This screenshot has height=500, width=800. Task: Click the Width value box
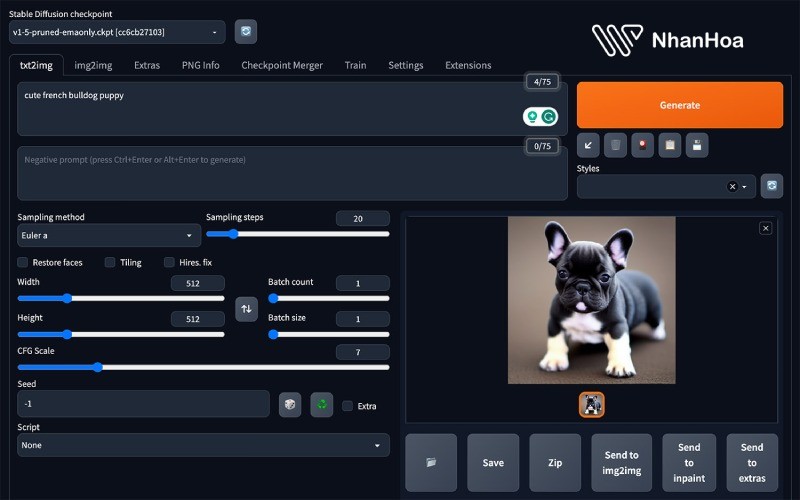[x=198, y=283]
